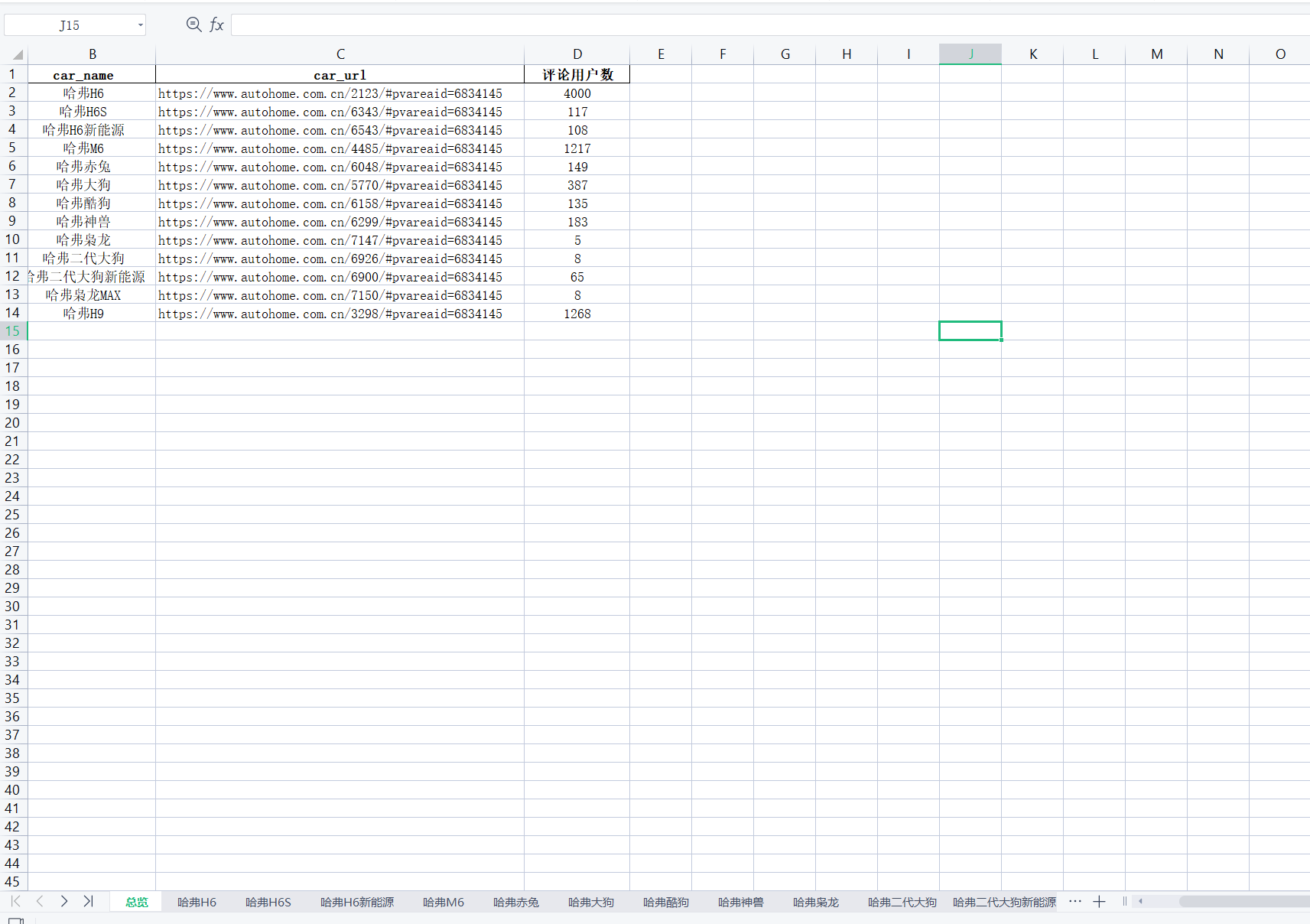1310x924 pixels.
Task: Select row 30 header
Action: tap(13, 607)
